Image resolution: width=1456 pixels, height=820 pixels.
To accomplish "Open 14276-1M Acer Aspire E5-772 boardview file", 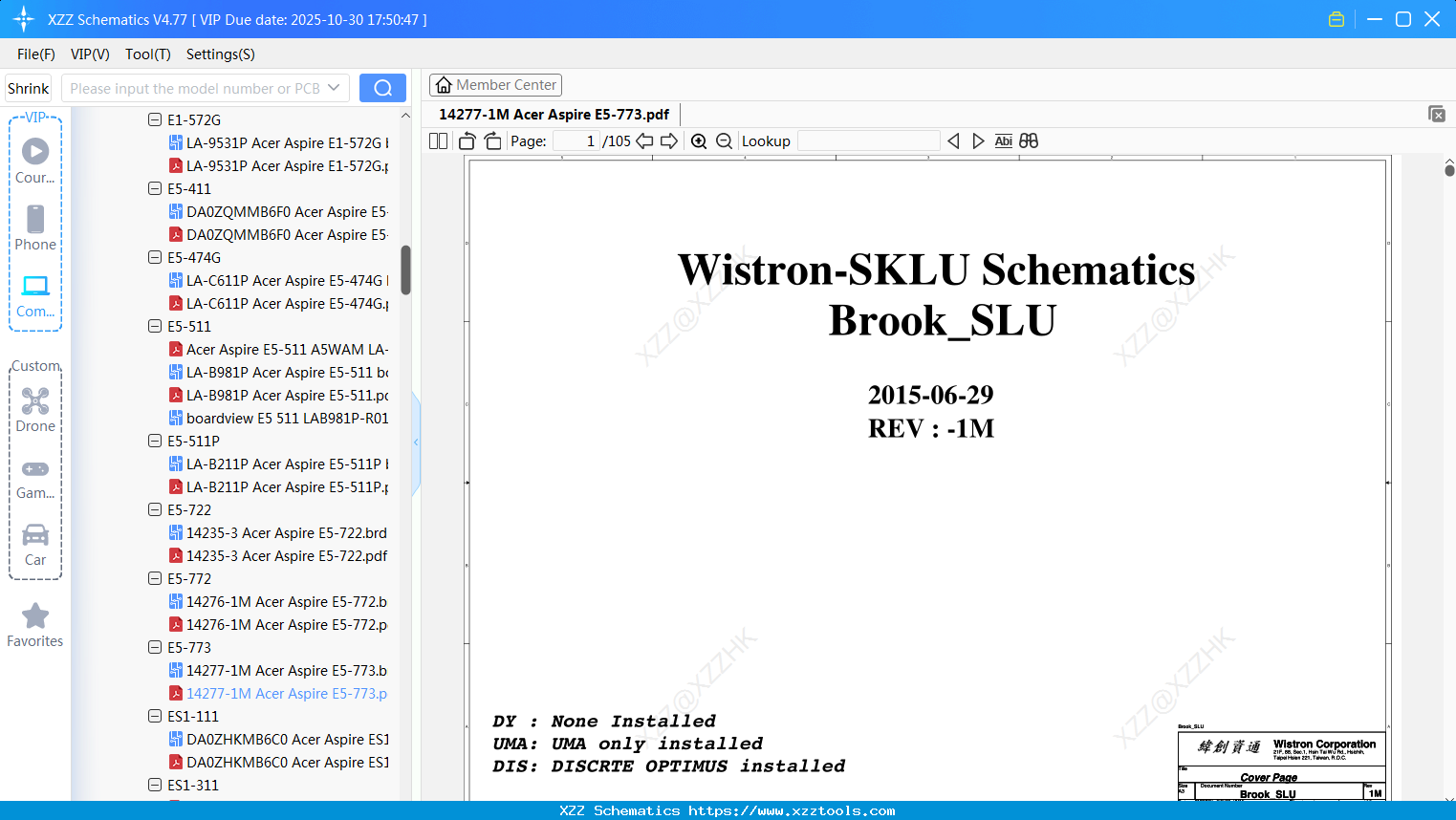I will click(x=278, y=601).
